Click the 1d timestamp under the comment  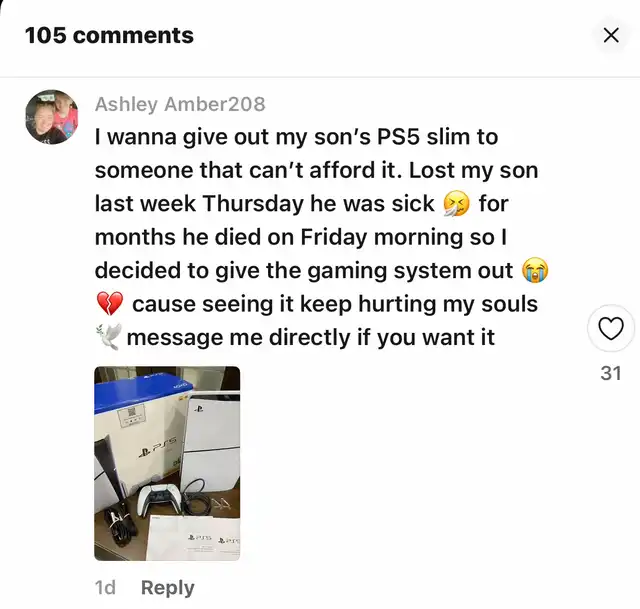click(105, 588)
